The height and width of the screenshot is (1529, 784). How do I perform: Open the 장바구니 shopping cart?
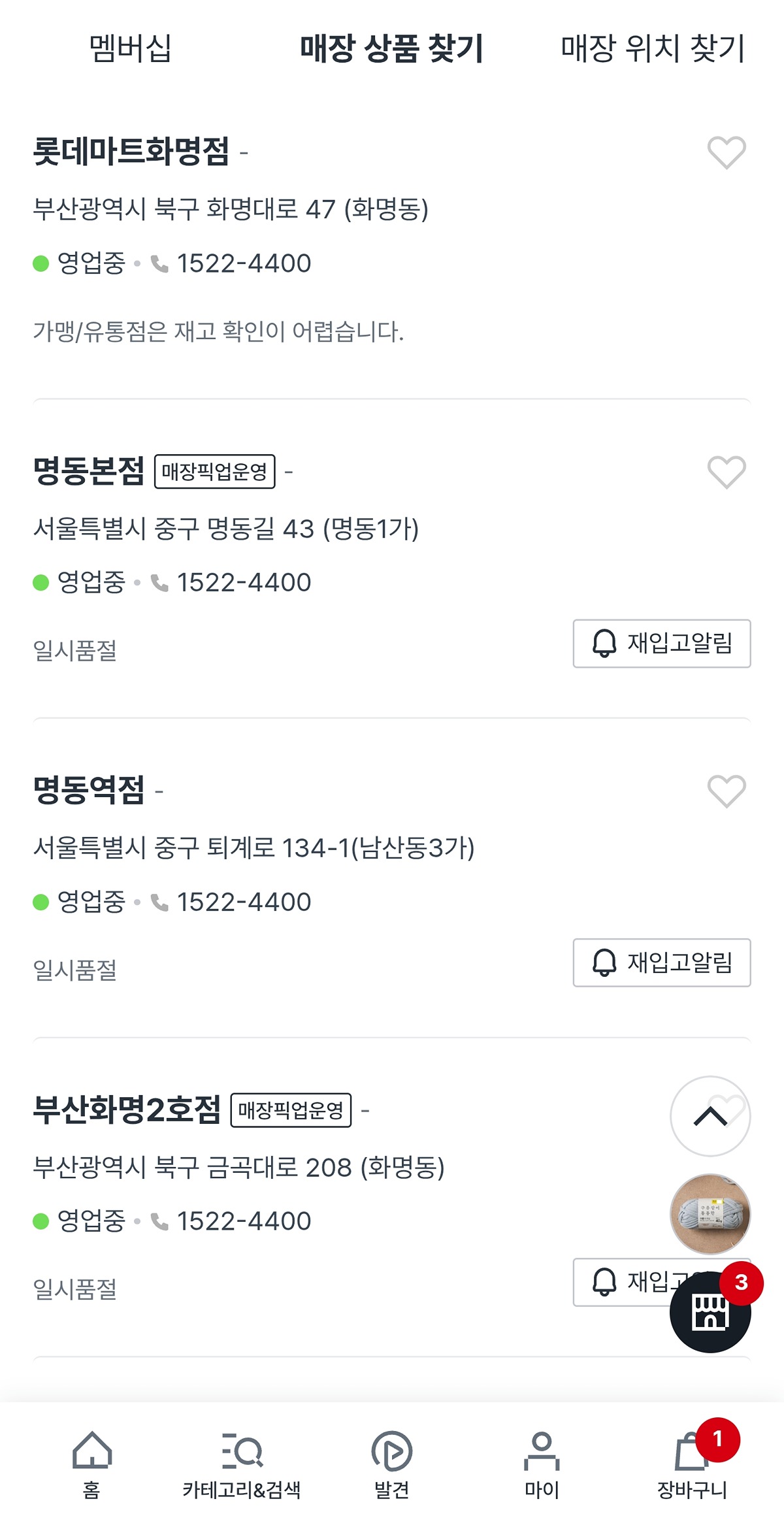(692, 1464)
